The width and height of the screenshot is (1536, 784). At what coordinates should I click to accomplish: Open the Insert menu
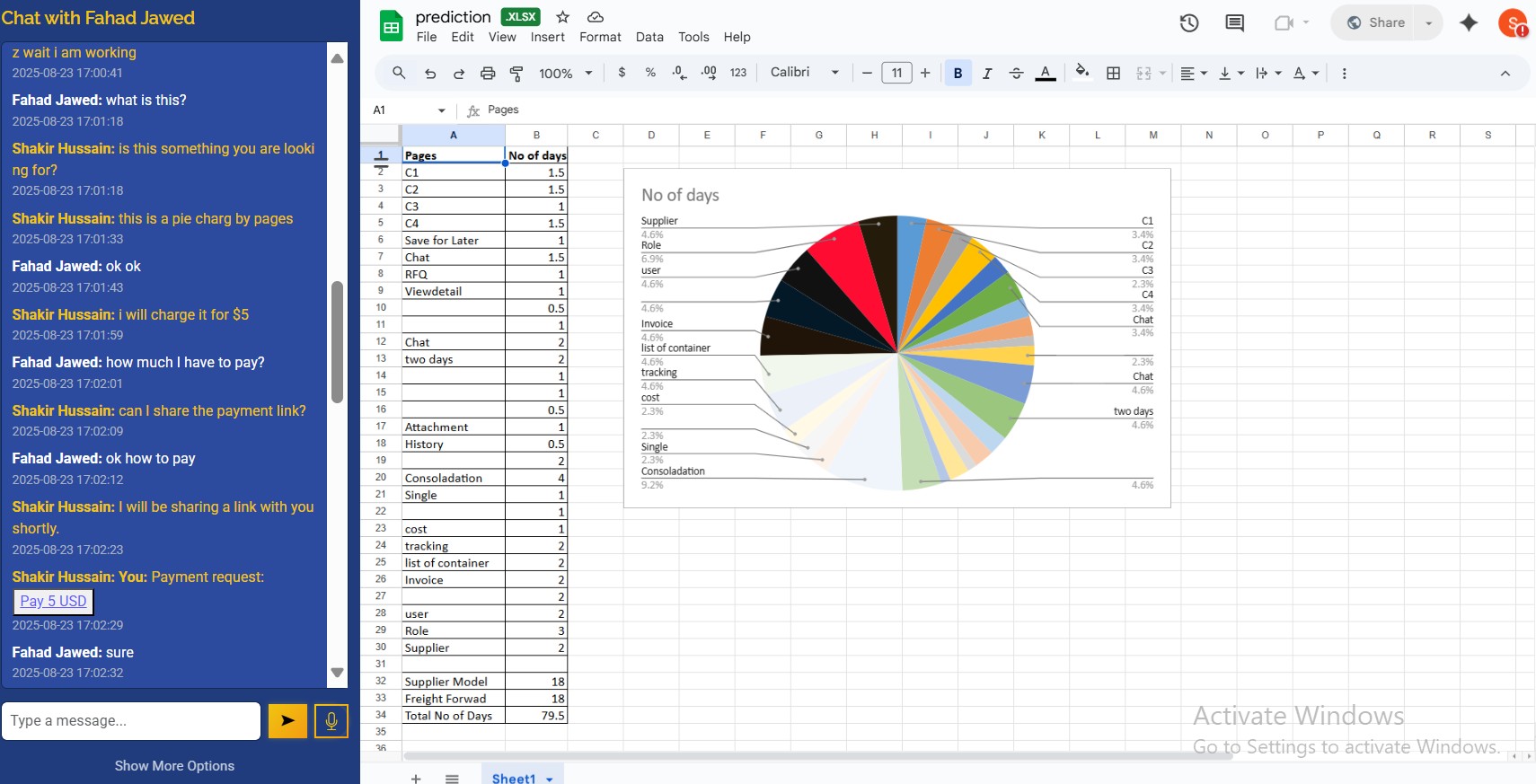(x=547, y=37)
